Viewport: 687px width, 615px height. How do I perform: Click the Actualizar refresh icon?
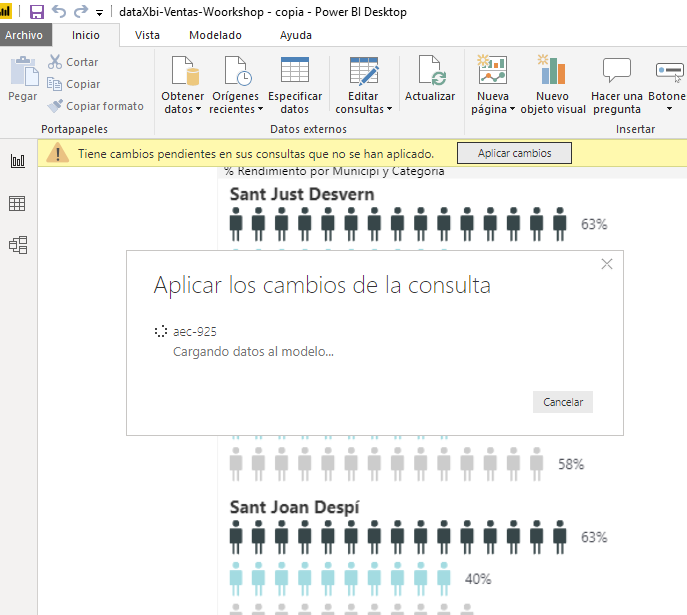431,70
